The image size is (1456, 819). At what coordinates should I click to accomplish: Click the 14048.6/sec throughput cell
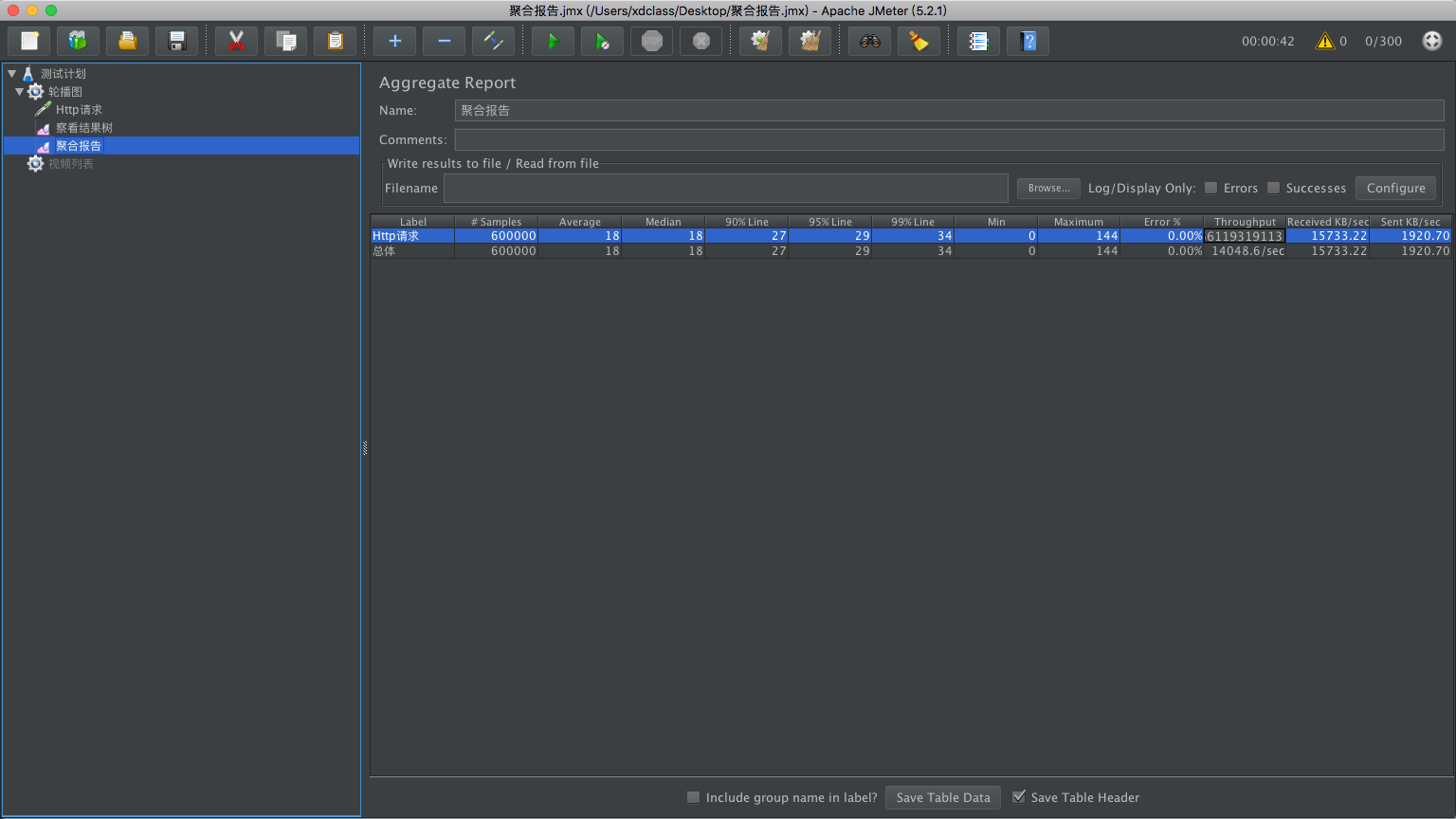click(1245, 251)
